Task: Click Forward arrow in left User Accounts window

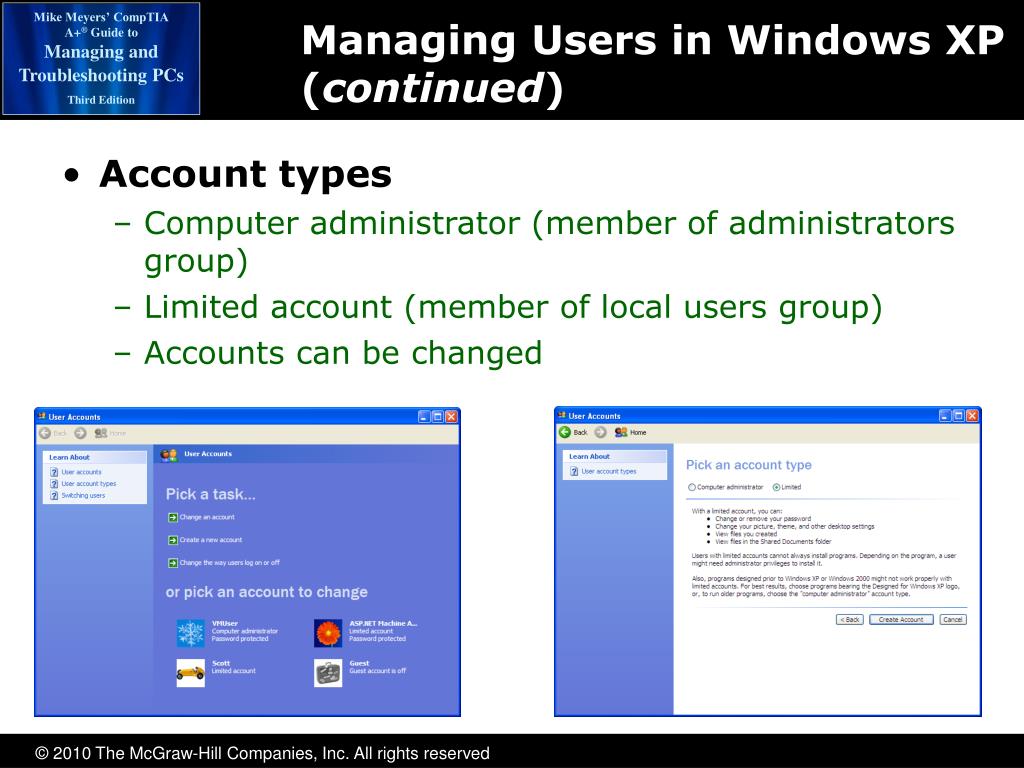Action: point(80,433)
